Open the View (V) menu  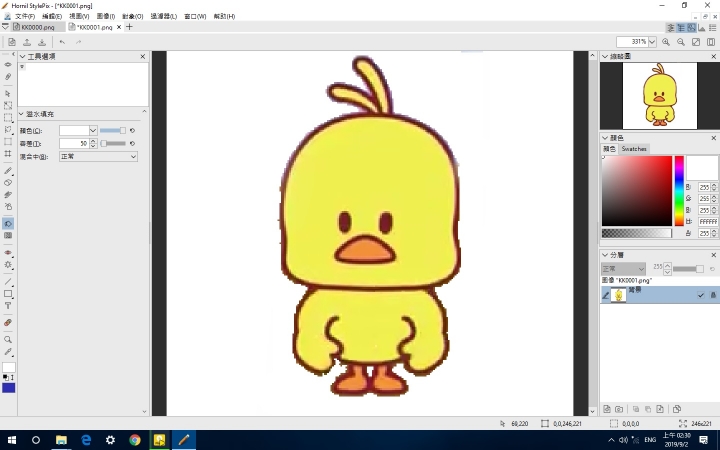[x=79, y=16]
